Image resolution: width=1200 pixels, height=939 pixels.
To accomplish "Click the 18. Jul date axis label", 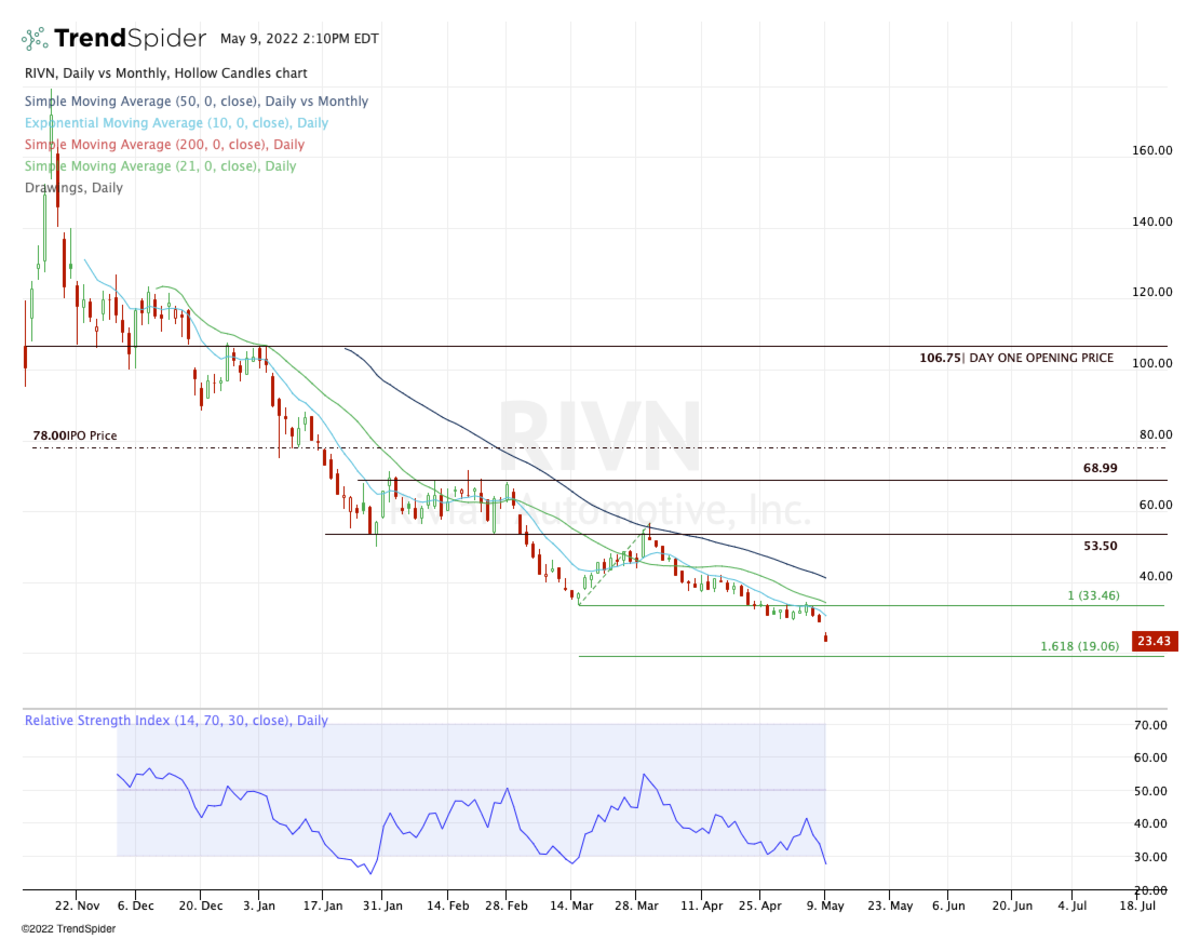I will [1136, 905].
